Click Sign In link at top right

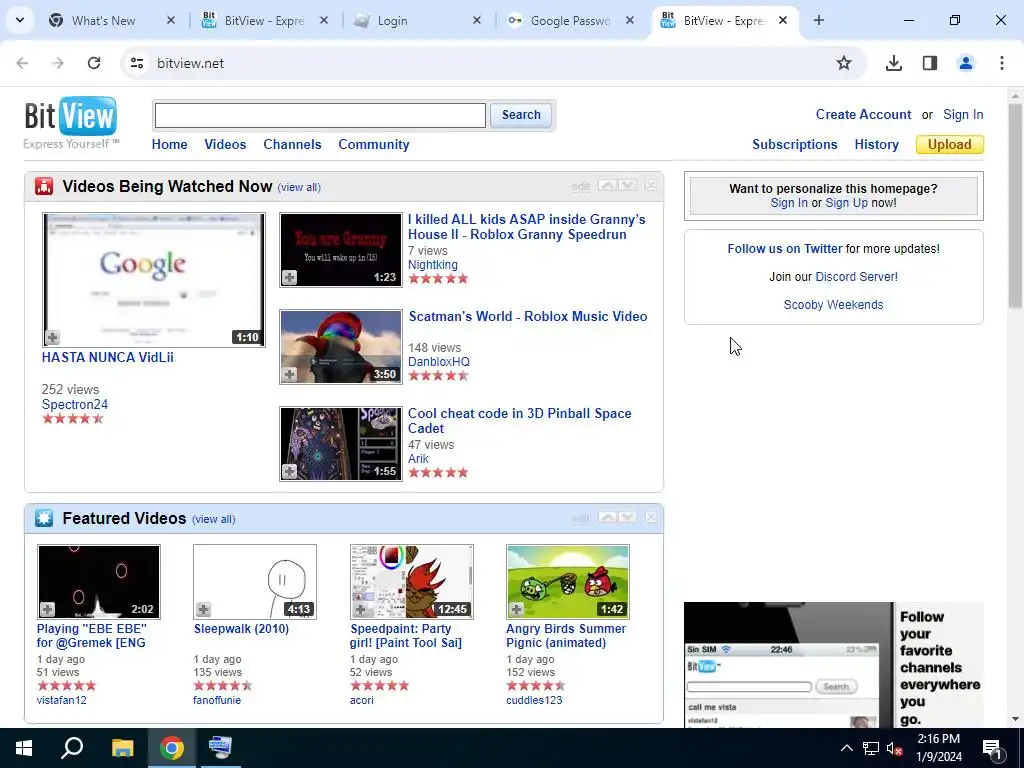(963, 114)
